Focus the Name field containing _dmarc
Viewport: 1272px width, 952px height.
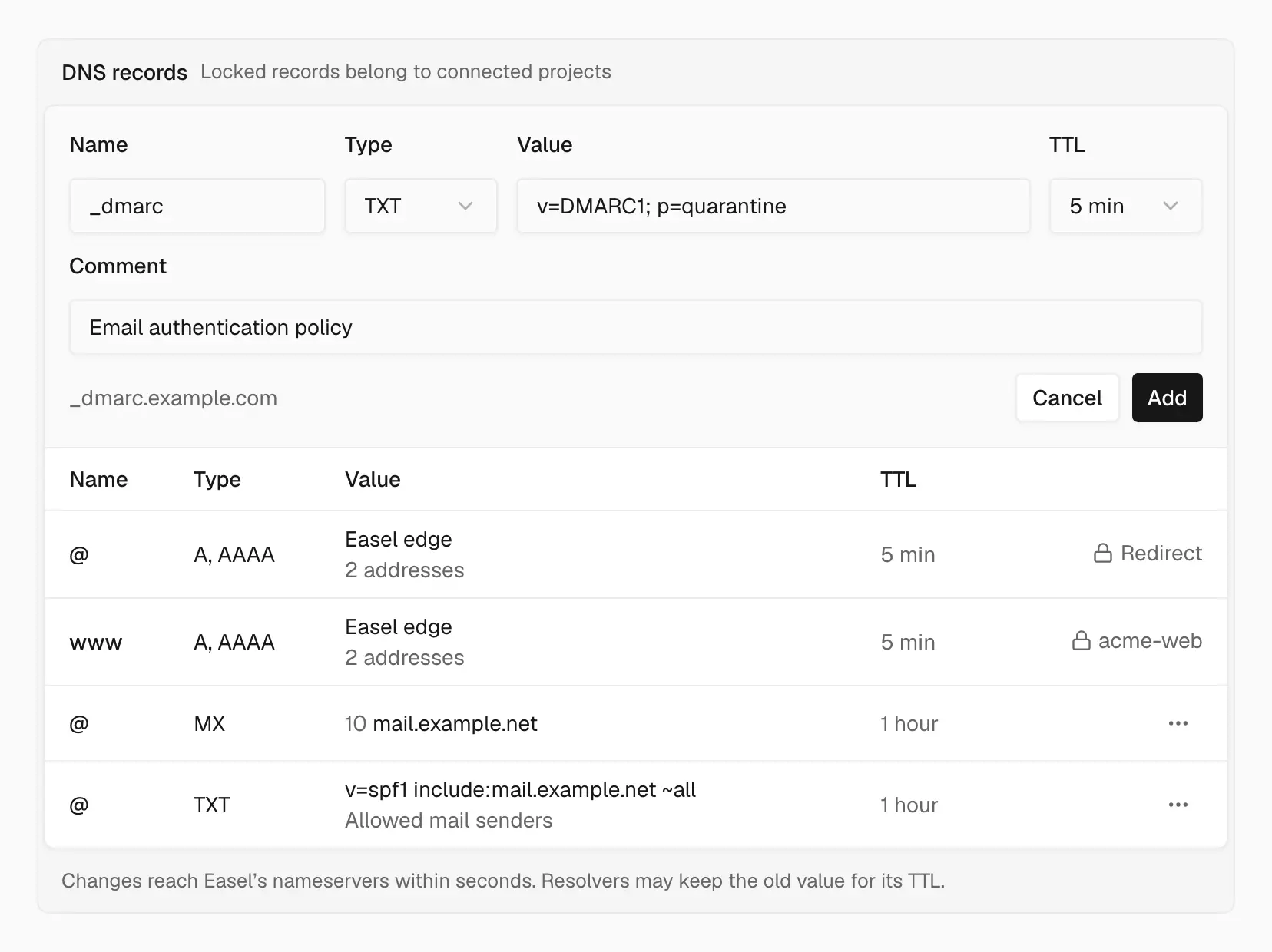197,206
